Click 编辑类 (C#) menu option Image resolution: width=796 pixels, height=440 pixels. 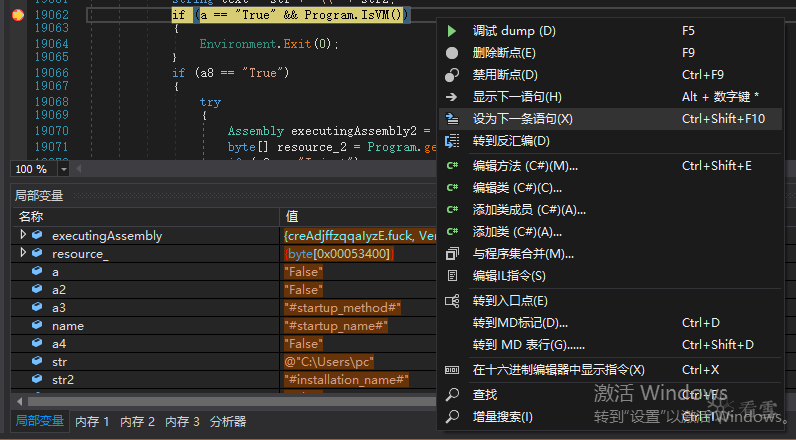point(518,188)
